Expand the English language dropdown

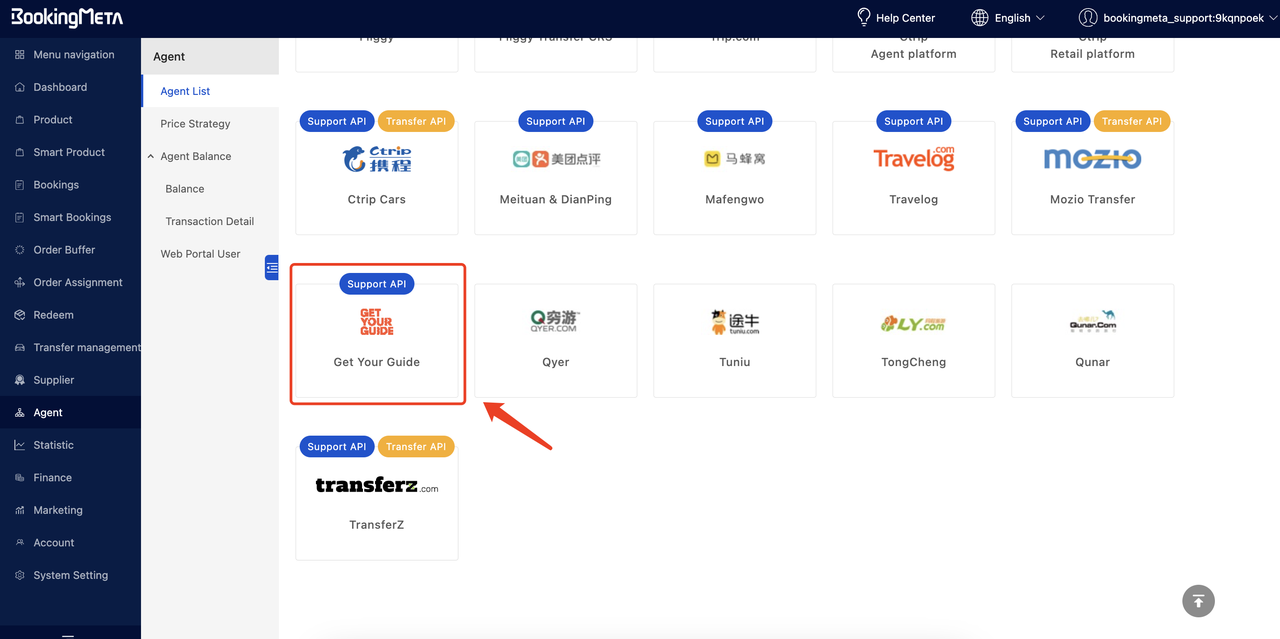coord(1008,17)
